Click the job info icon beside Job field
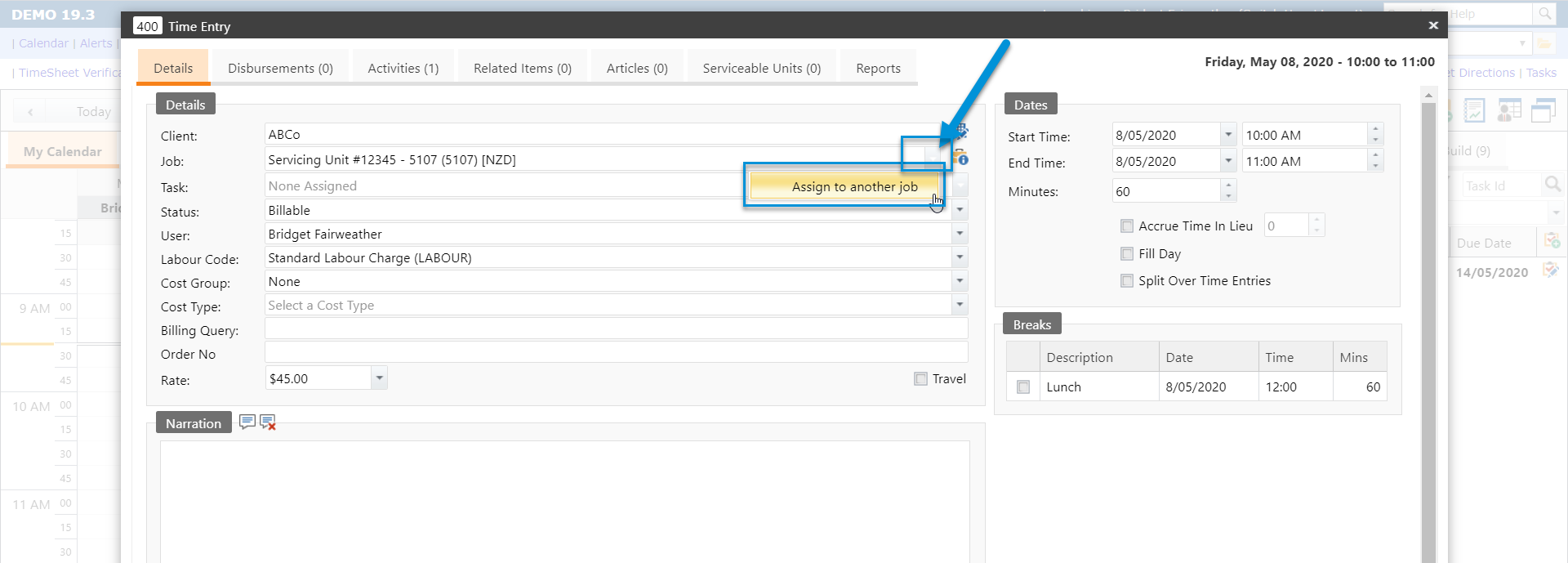The height and width of the screenshot is (563, 1568). 961,157
